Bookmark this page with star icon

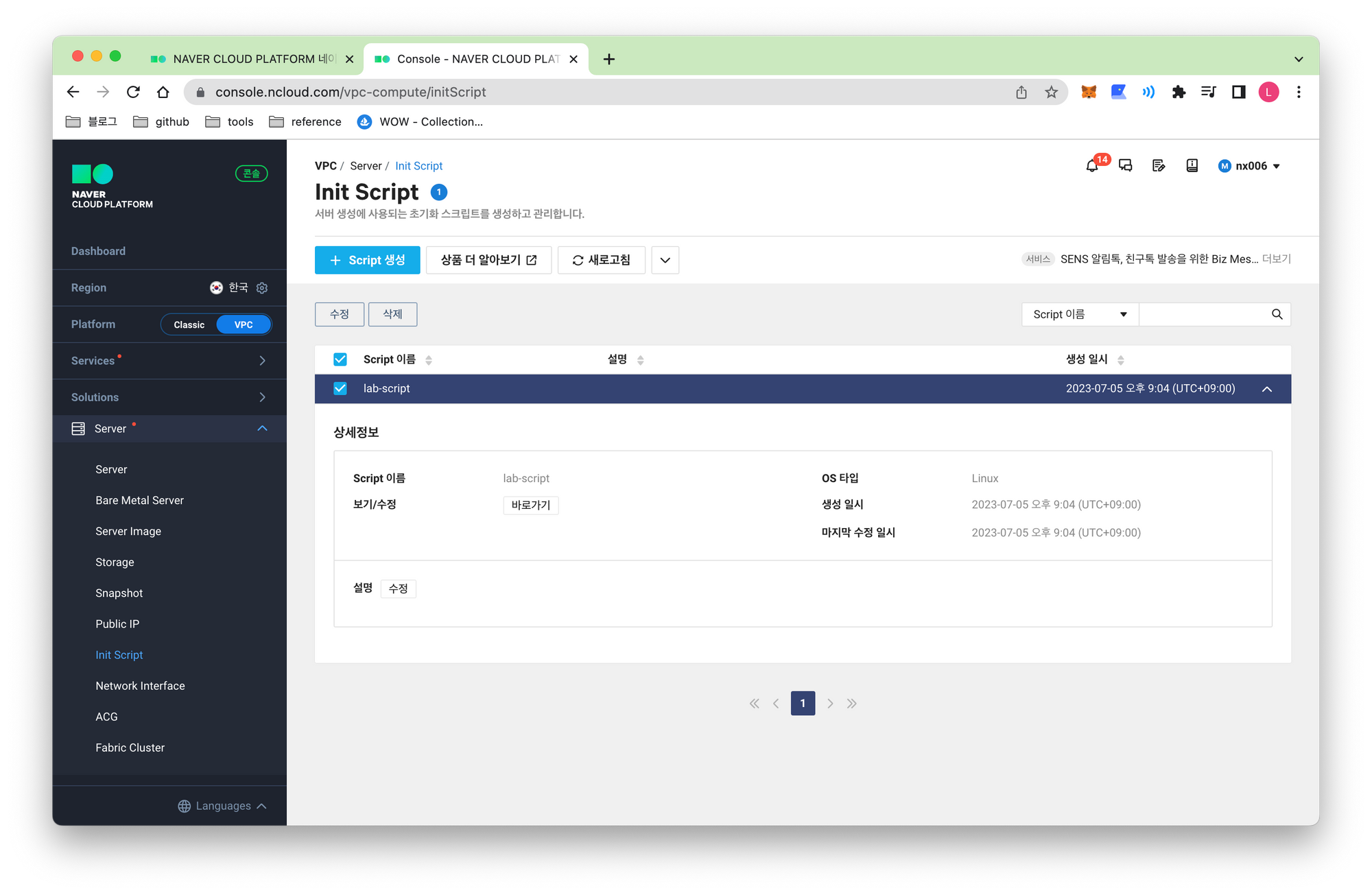[x=1051, y=92]
